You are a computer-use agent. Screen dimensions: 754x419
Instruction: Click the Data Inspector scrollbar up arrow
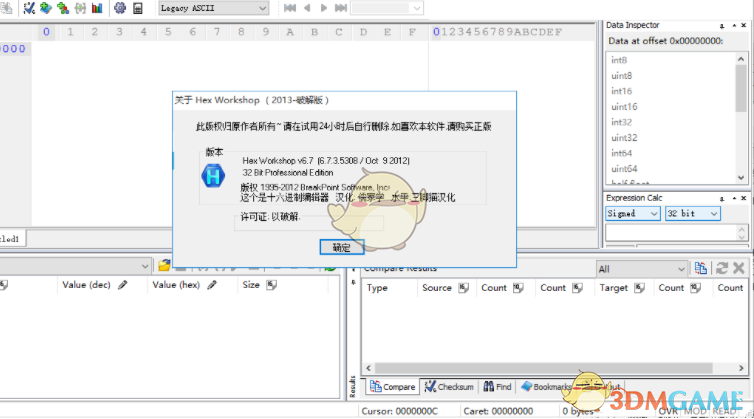coord(741,59)
